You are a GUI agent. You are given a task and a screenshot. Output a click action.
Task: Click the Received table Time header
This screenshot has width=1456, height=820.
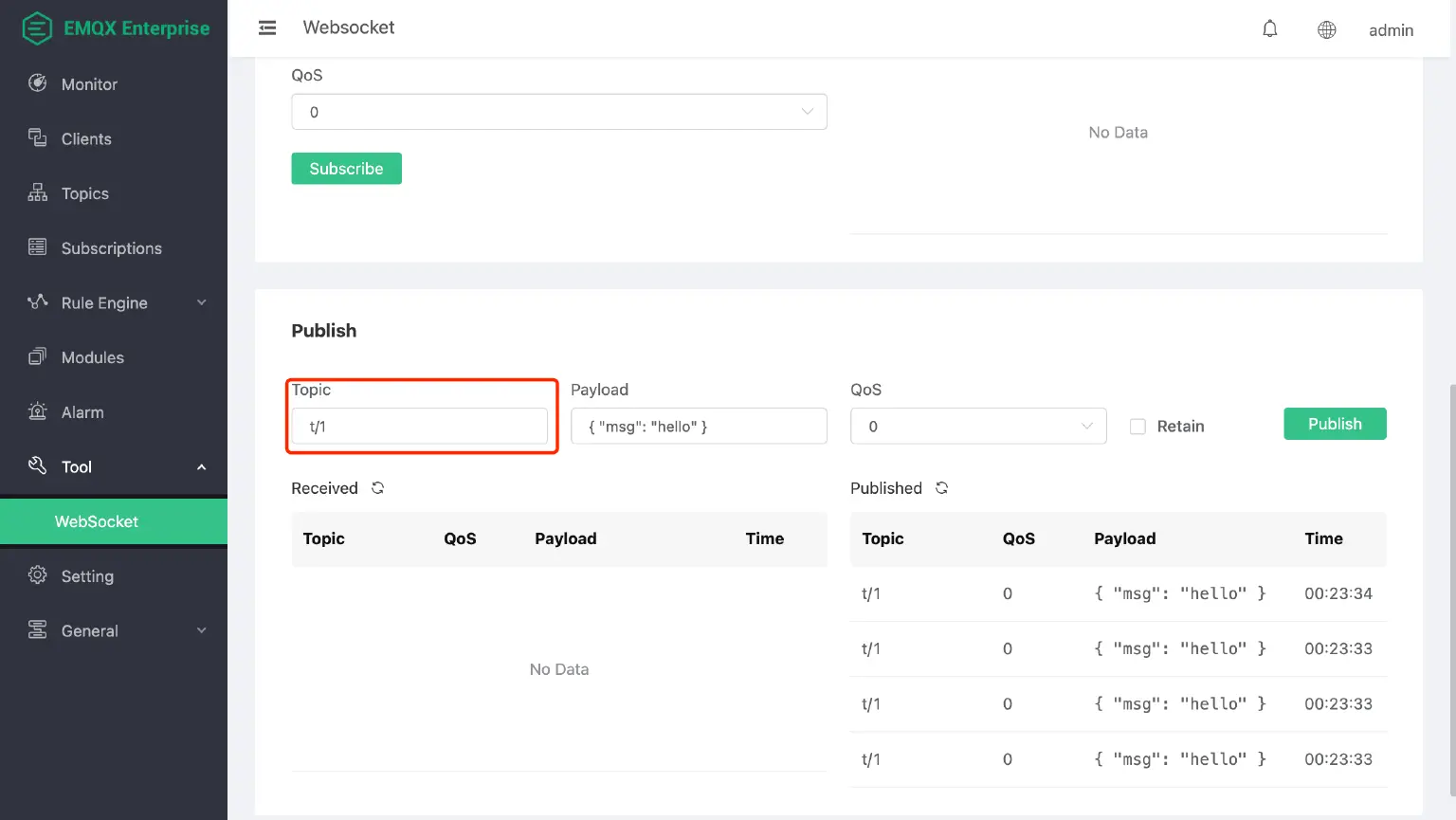(x=764, y=538)
